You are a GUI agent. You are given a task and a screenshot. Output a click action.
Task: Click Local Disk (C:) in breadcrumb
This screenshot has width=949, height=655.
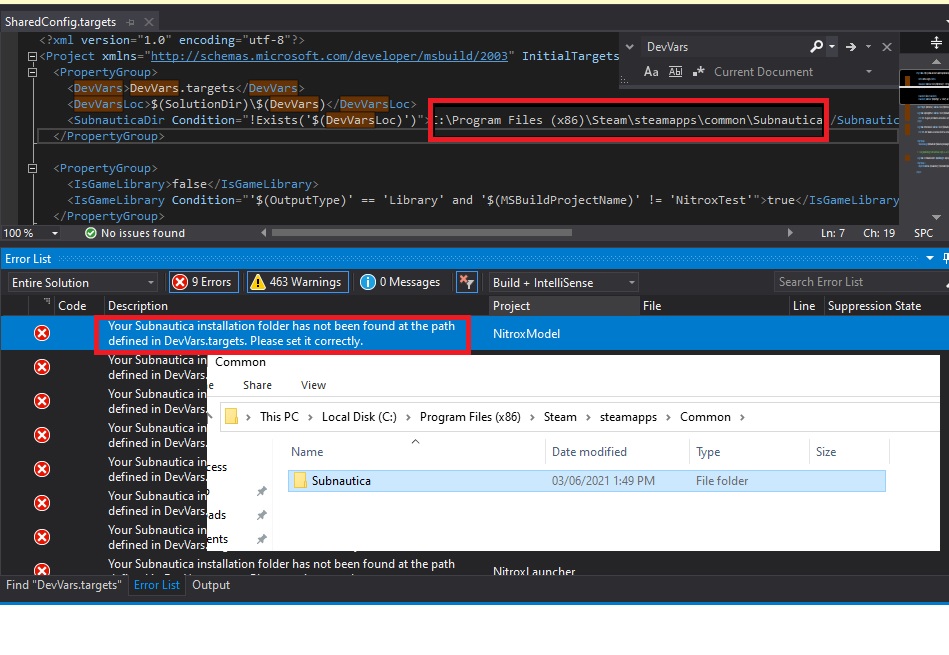click(359, 416)
